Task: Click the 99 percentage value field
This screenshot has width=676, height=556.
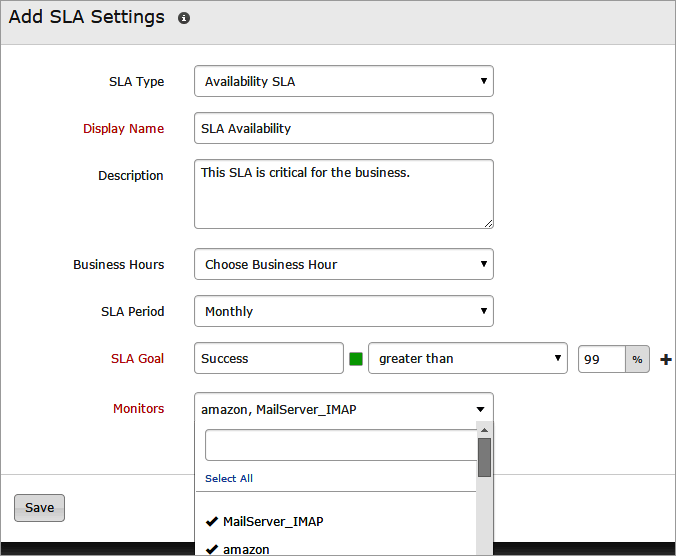Action: (601, 358)
